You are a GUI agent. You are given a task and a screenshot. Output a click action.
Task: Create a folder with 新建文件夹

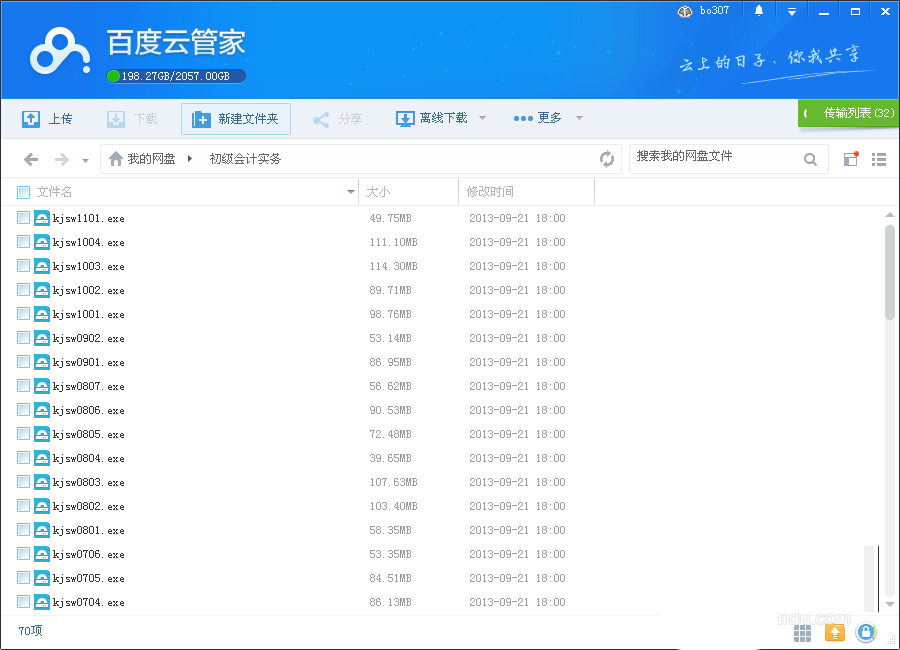tap(236, 119)
